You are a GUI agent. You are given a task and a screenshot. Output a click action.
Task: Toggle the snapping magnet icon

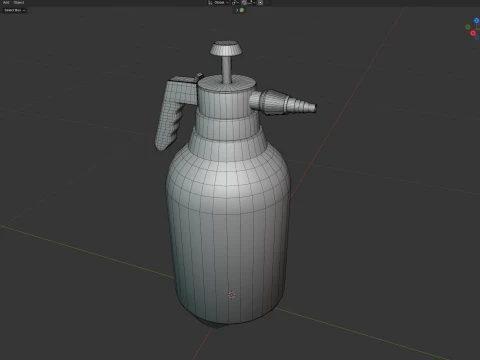click(x=244, y=2)
